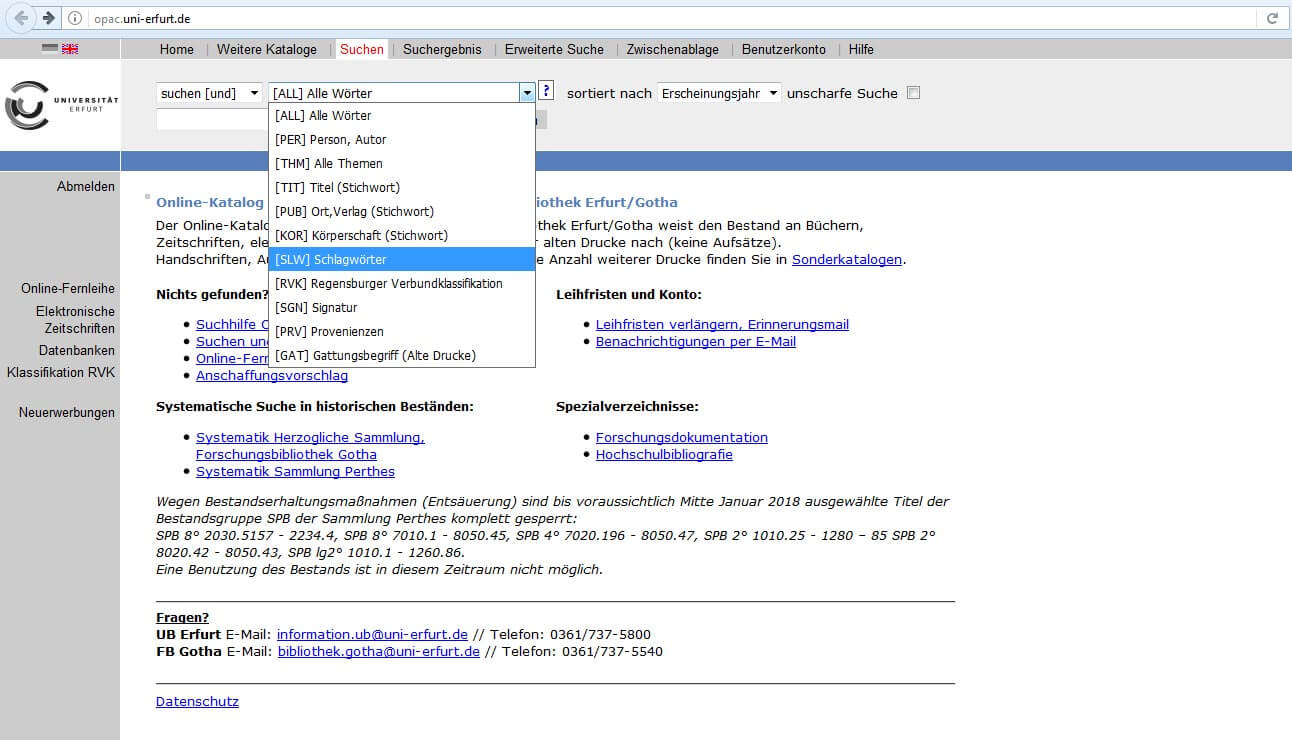Expand the Erscheinungsjahr sort dropdown
1292x740 pixels.
point(719,93)
